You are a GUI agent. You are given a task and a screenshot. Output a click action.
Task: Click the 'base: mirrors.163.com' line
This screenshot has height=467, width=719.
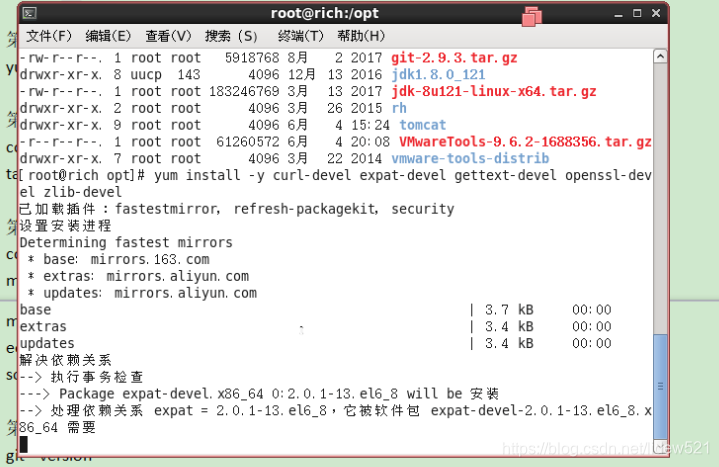(x=118, y=259)
